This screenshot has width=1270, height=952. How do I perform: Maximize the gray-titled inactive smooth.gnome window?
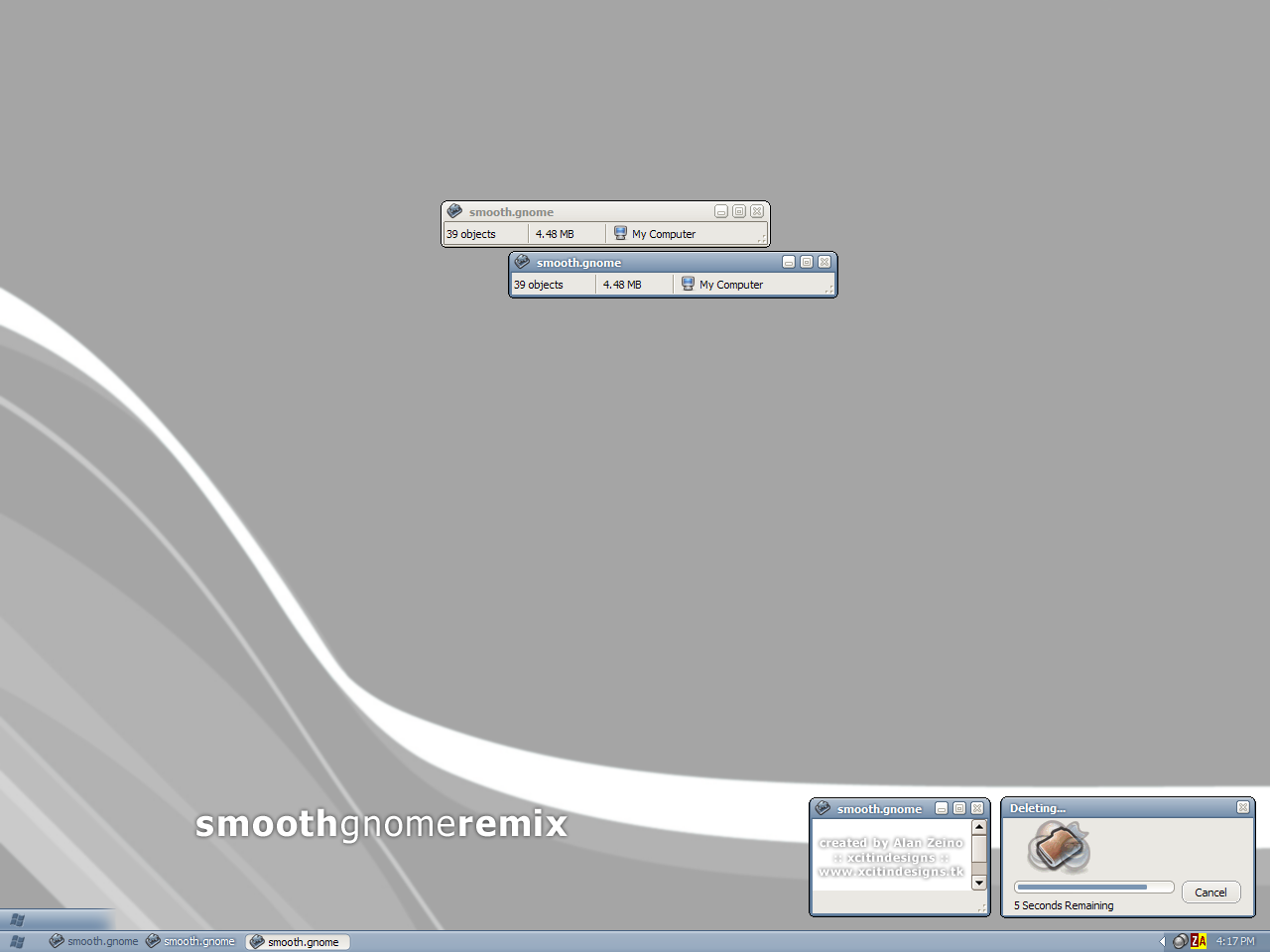739,212
